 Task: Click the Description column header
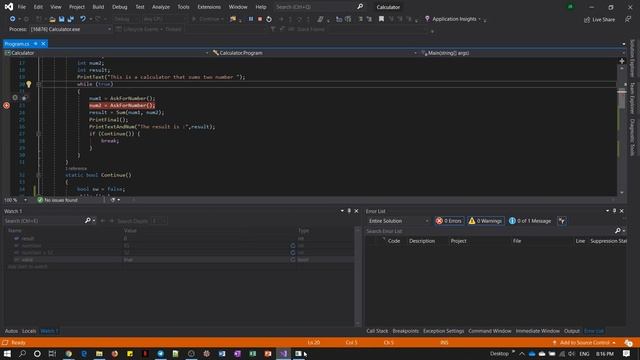pos(422,241)
